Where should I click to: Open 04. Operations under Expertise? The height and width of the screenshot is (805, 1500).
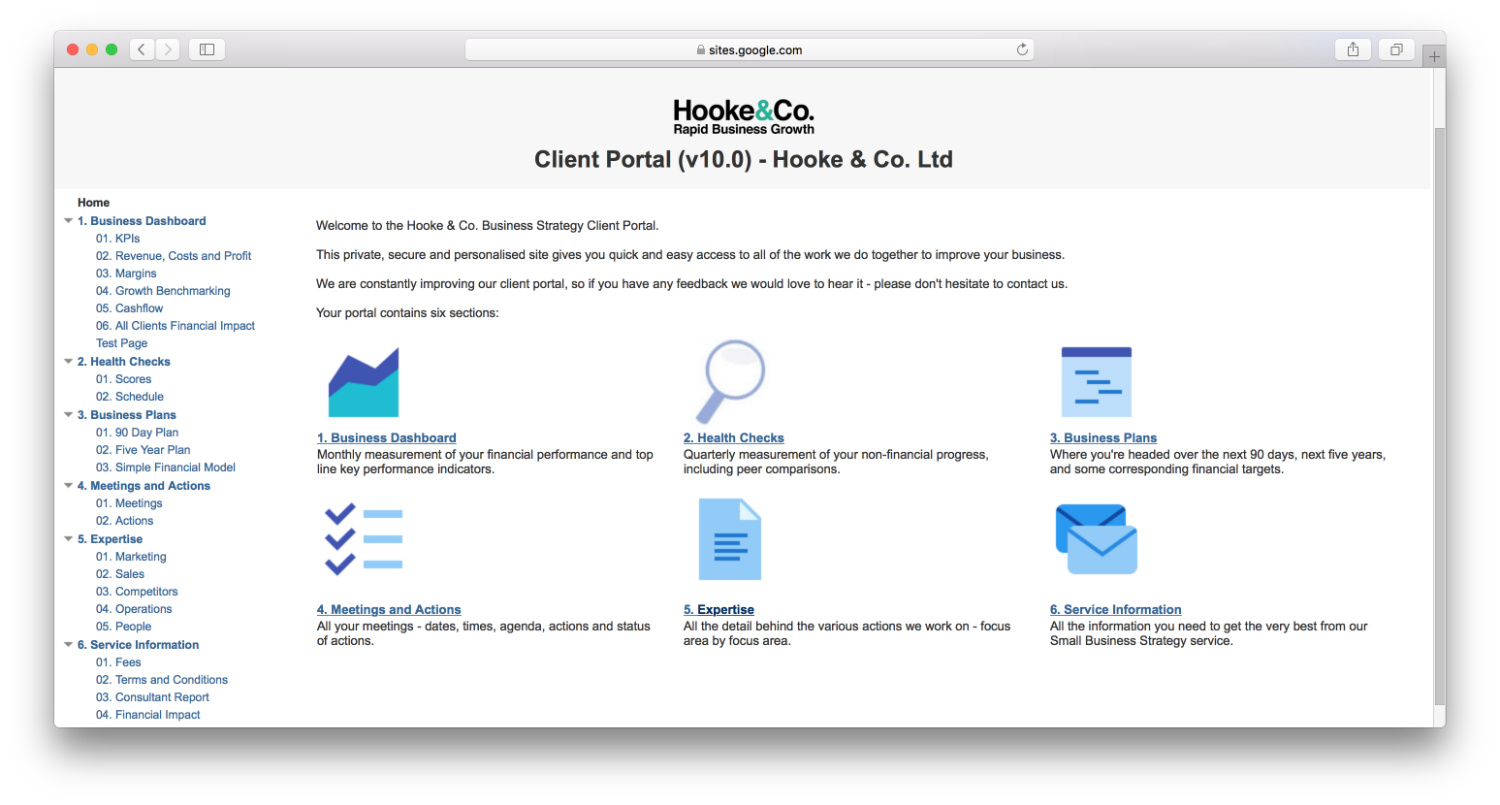click(134, 609)
